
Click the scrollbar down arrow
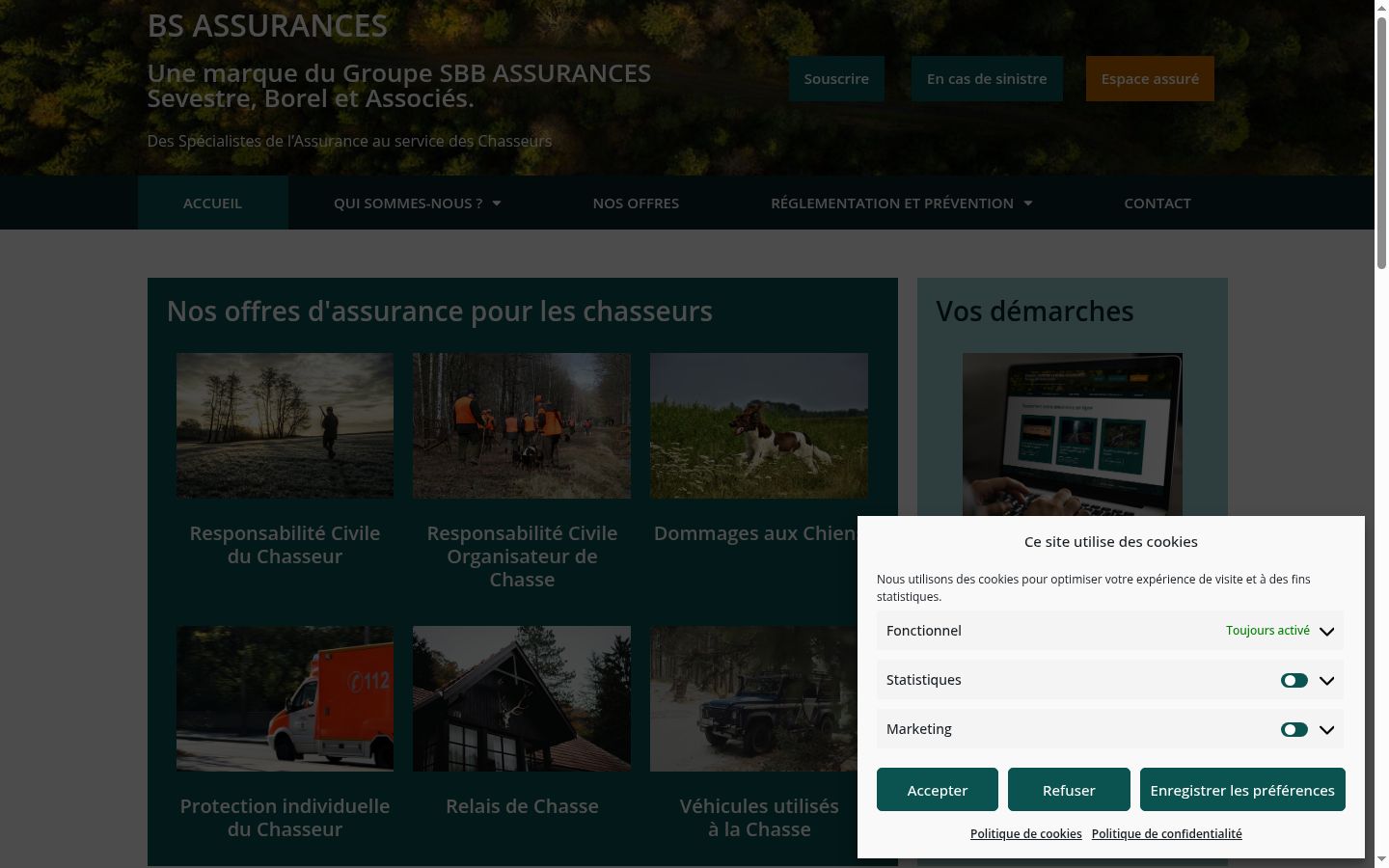(x=1381, y=859)
